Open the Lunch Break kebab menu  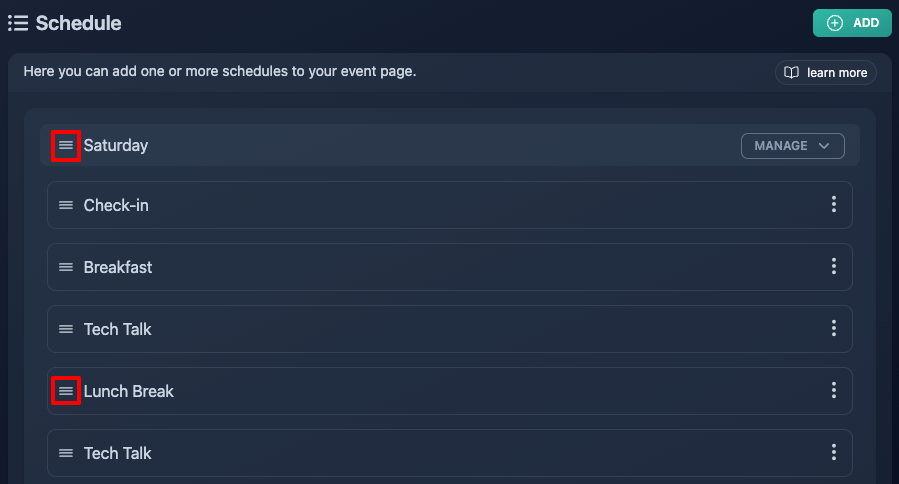pos(834,390)
